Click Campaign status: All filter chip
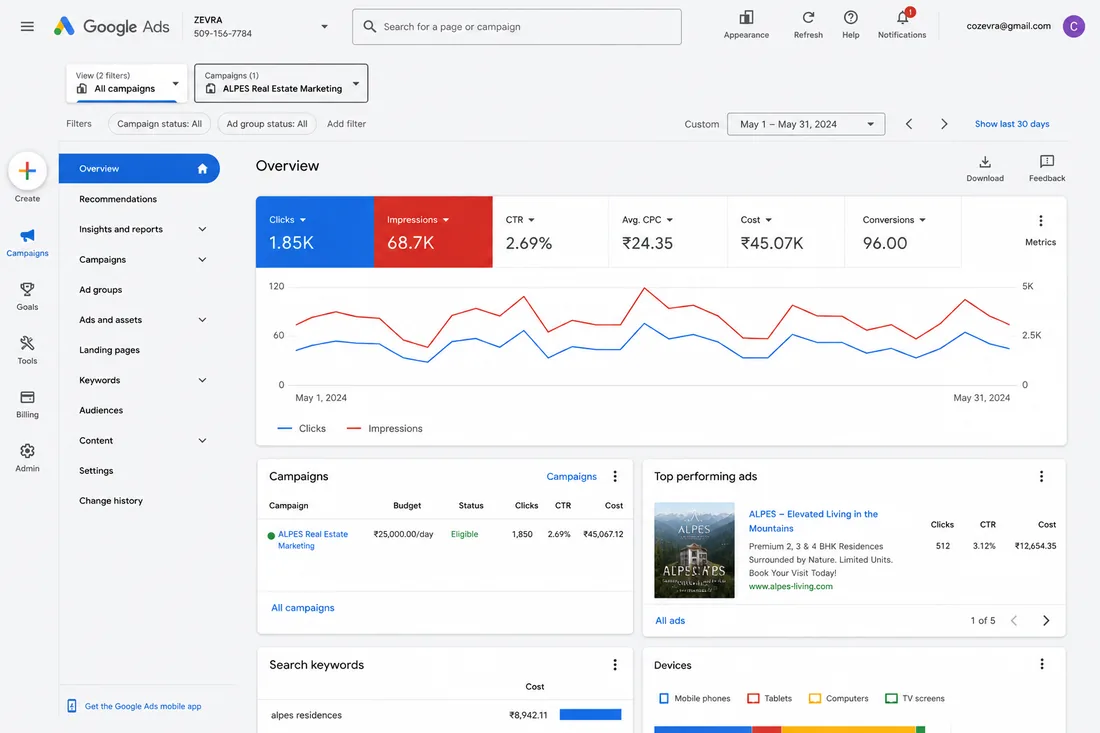 [x=159, y=124]
